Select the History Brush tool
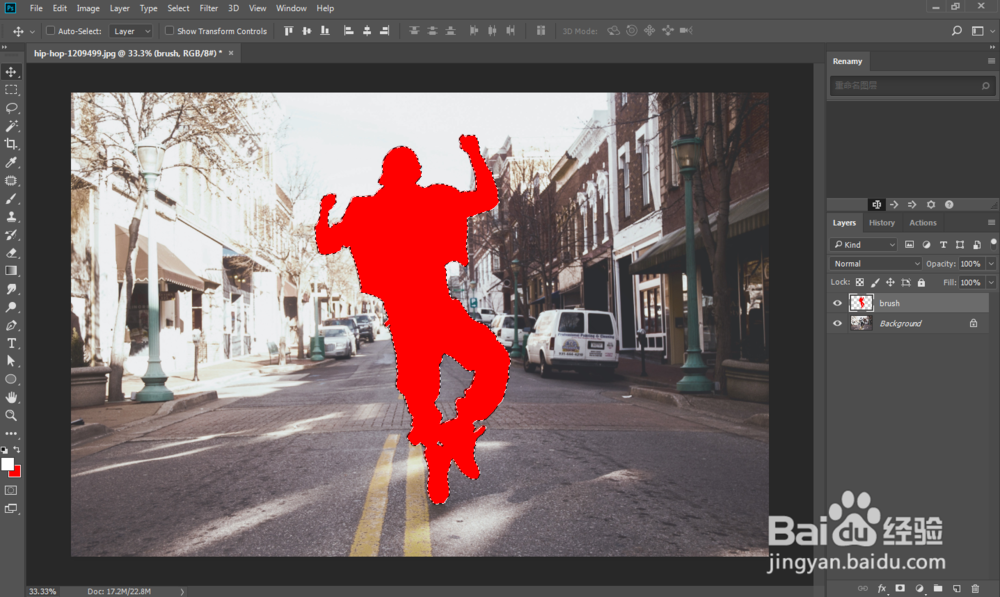1000x597 pixels. point(11,235)
